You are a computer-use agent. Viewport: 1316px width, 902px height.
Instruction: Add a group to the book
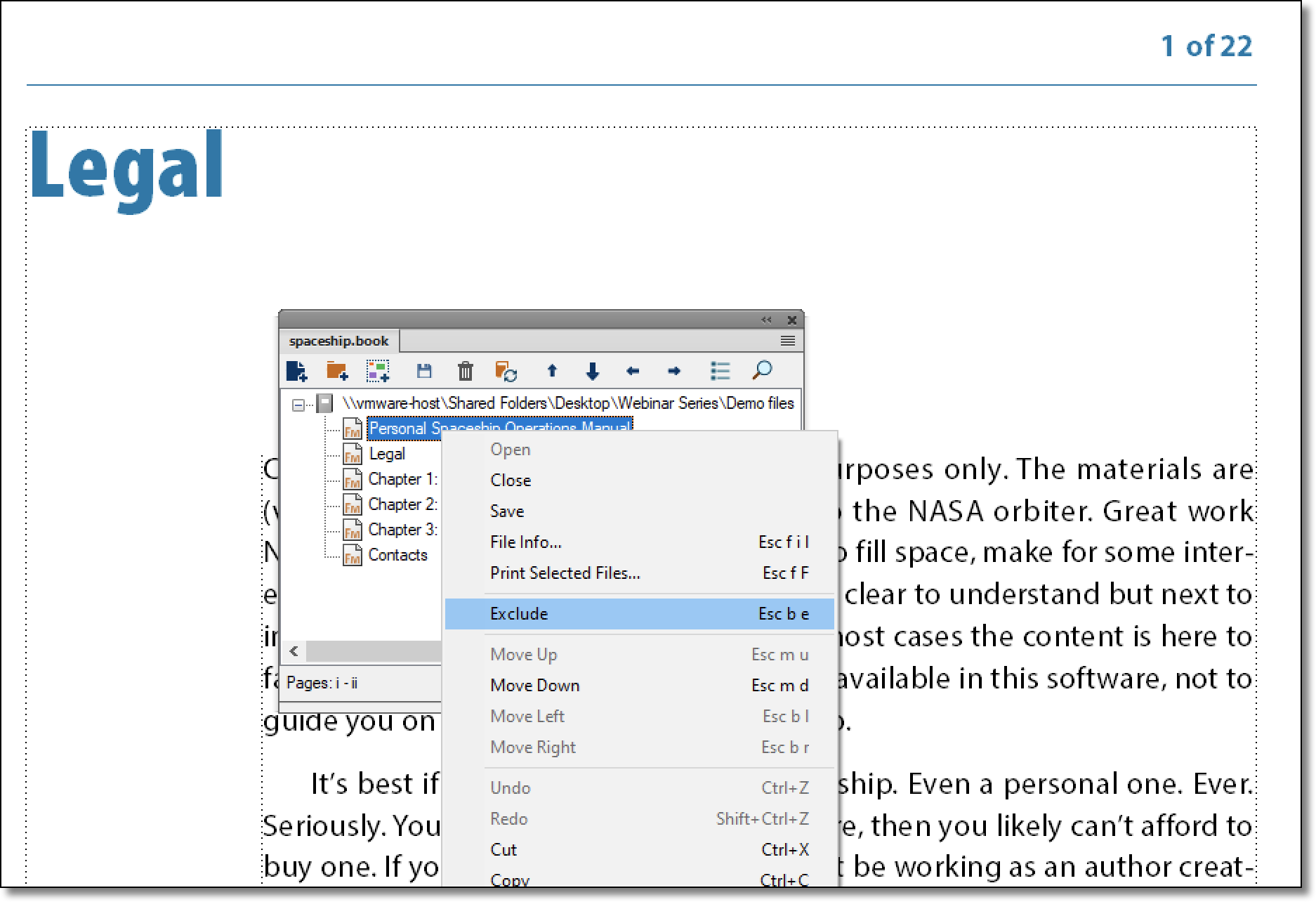click(379, 371)
